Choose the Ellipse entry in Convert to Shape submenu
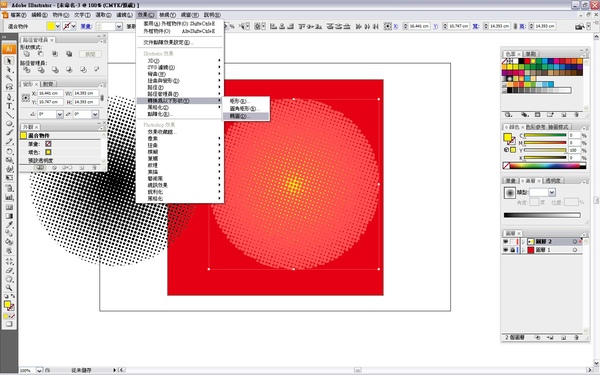 [246, 116]
